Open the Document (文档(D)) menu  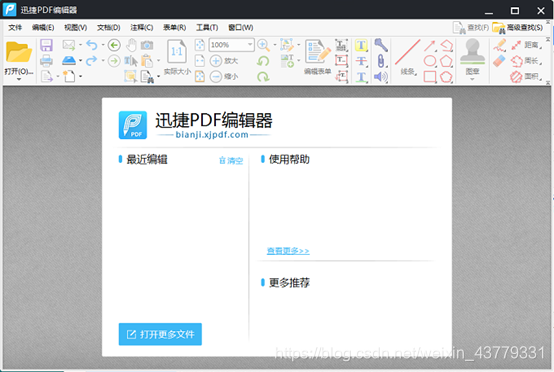click(108, 28)
